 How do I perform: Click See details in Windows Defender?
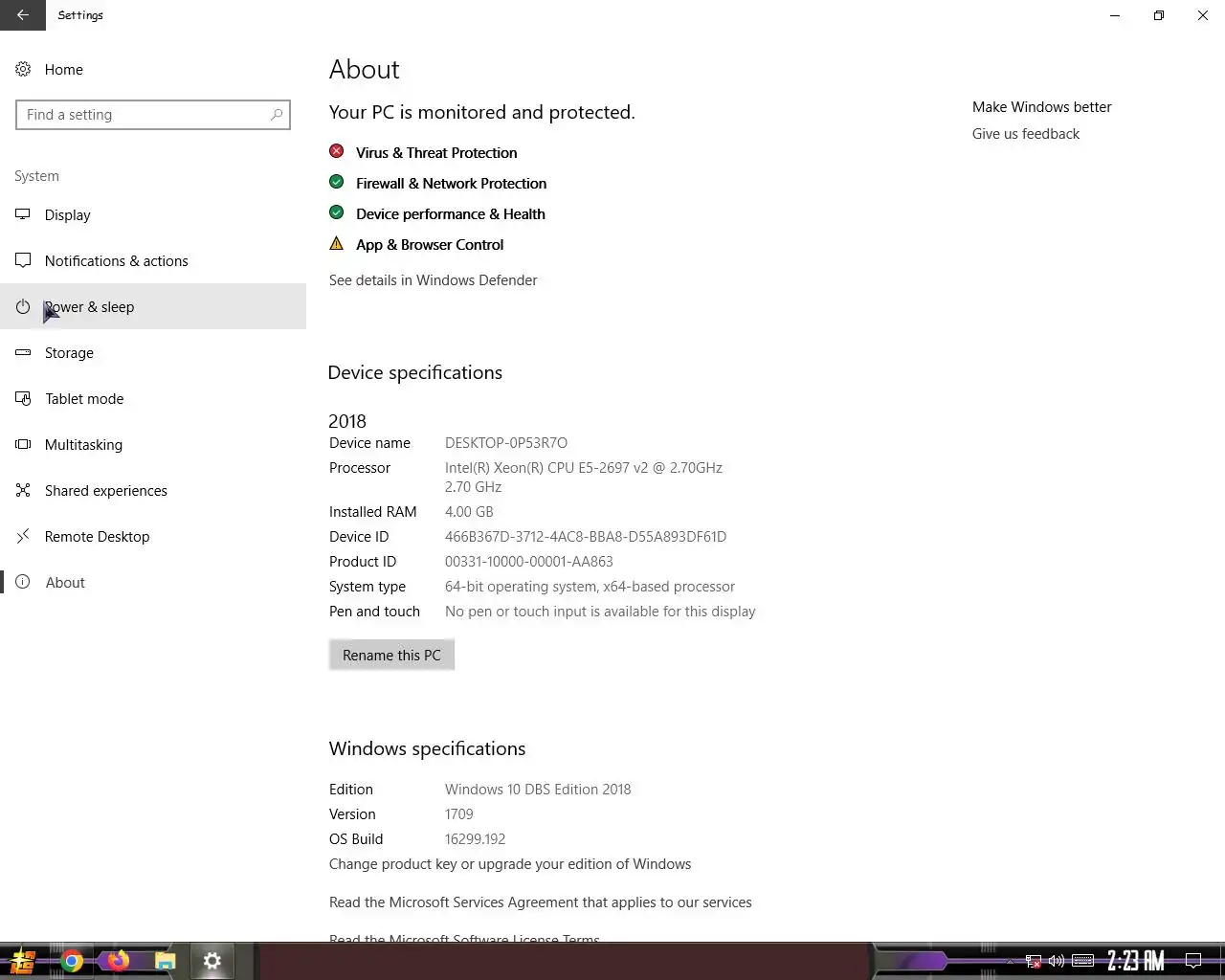click(x=433, y=280)
